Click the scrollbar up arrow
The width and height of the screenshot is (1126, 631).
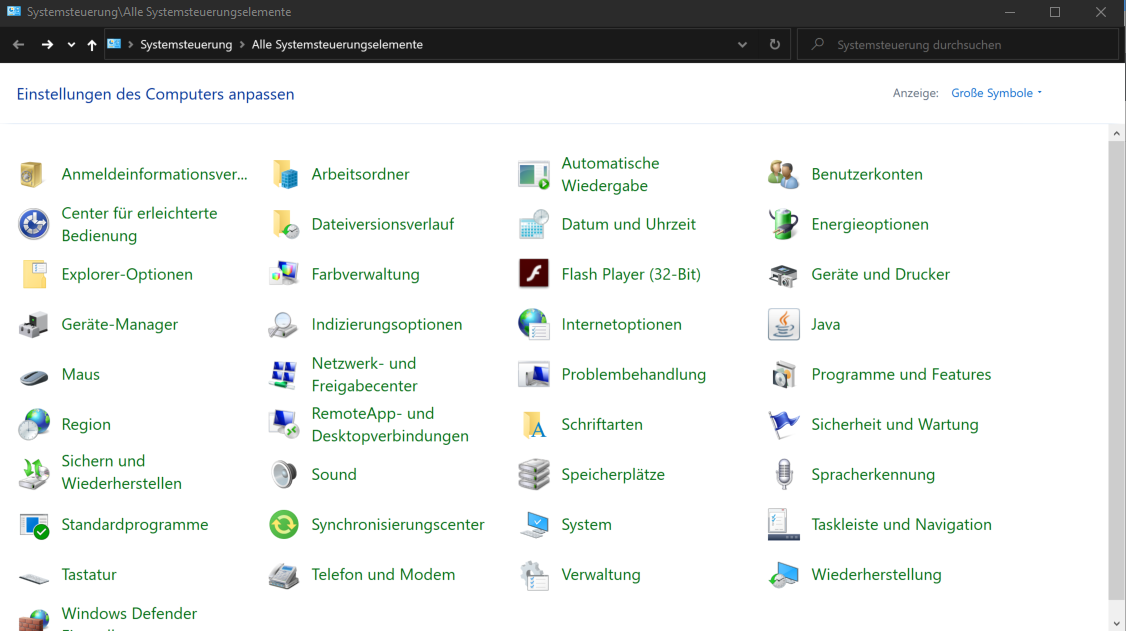pos(1116,134)
